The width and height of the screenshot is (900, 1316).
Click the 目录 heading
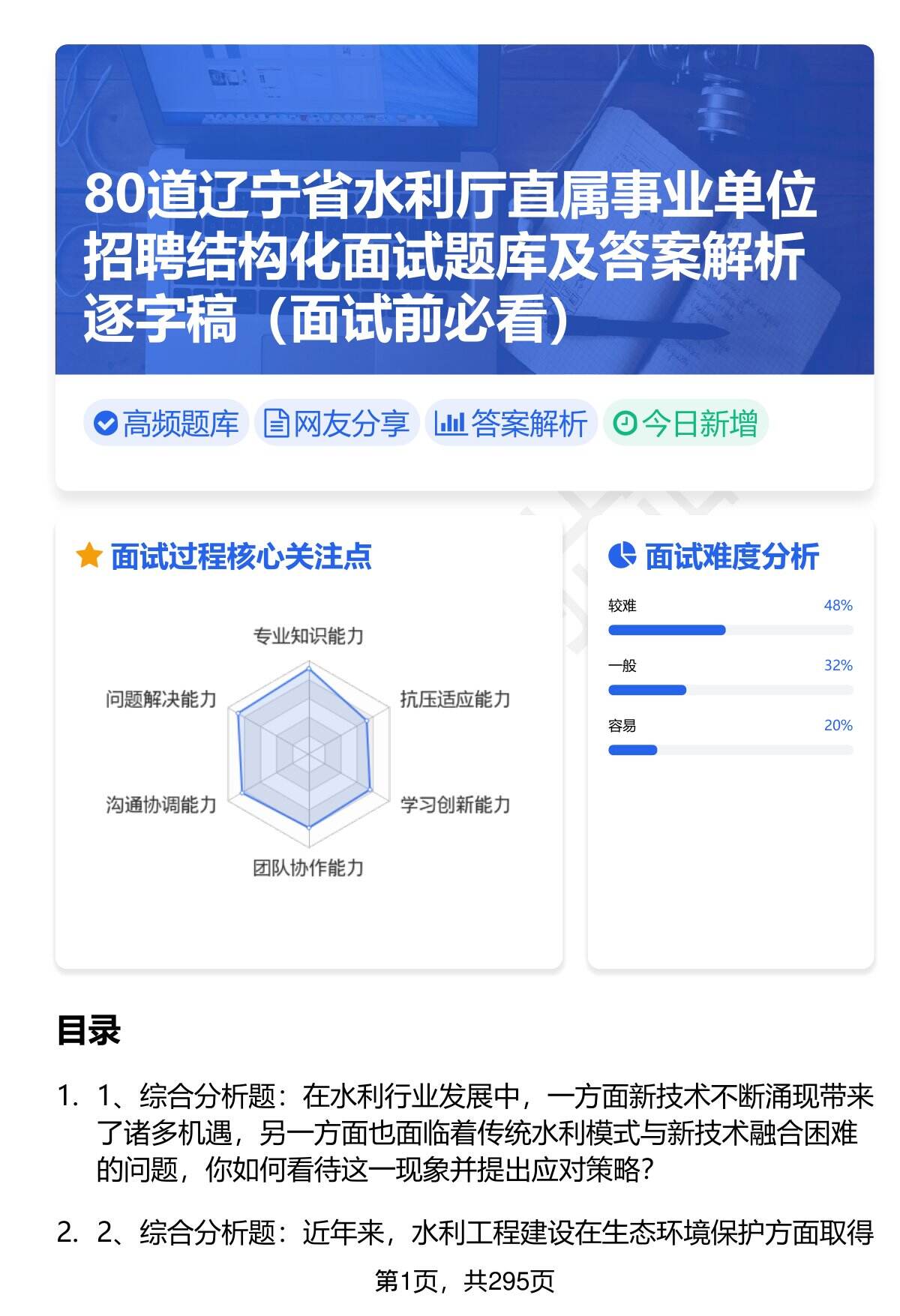(x=88, y=1030)
